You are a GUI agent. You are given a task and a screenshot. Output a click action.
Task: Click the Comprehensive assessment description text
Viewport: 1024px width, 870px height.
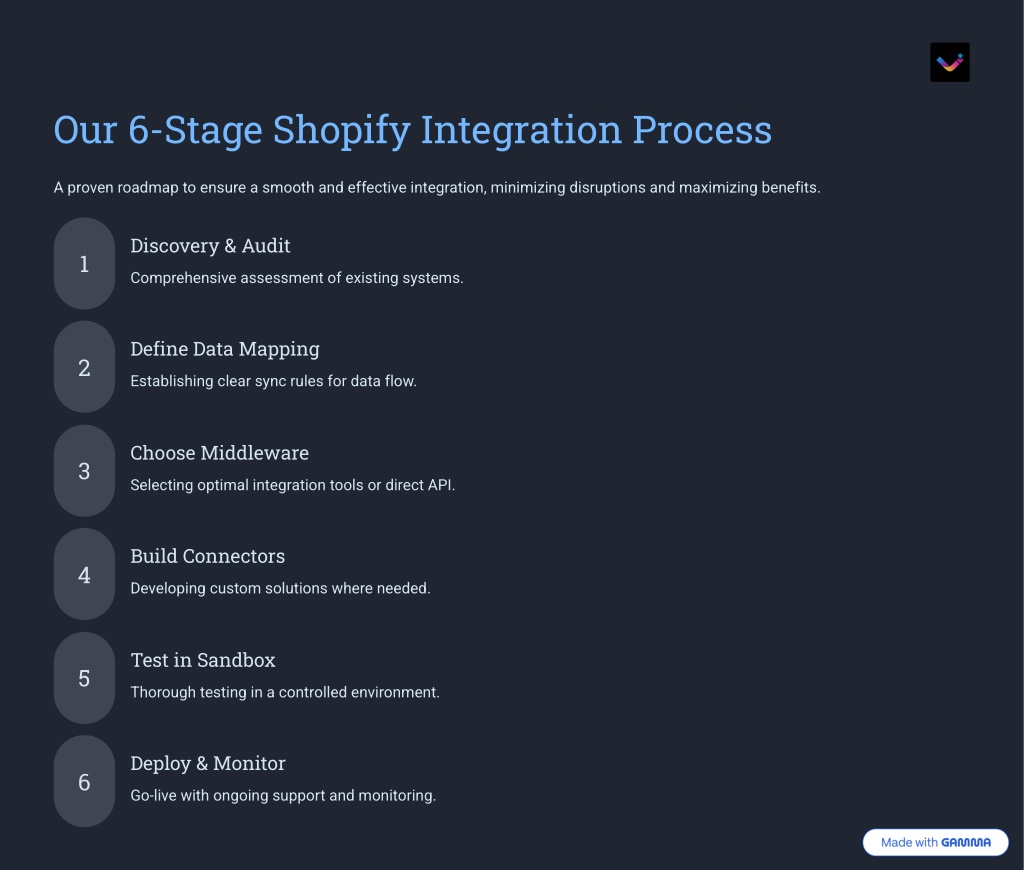[296, 278]
